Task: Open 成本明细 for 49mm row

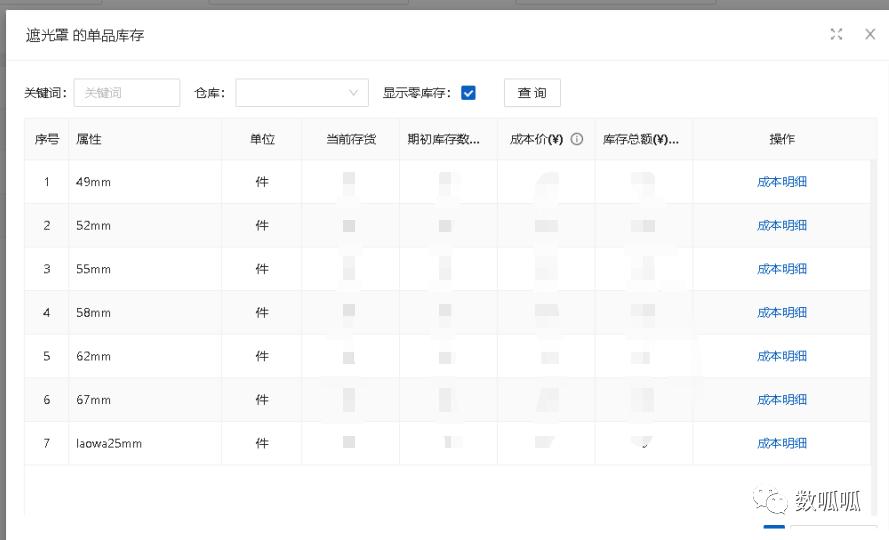Action: point(782,182)
